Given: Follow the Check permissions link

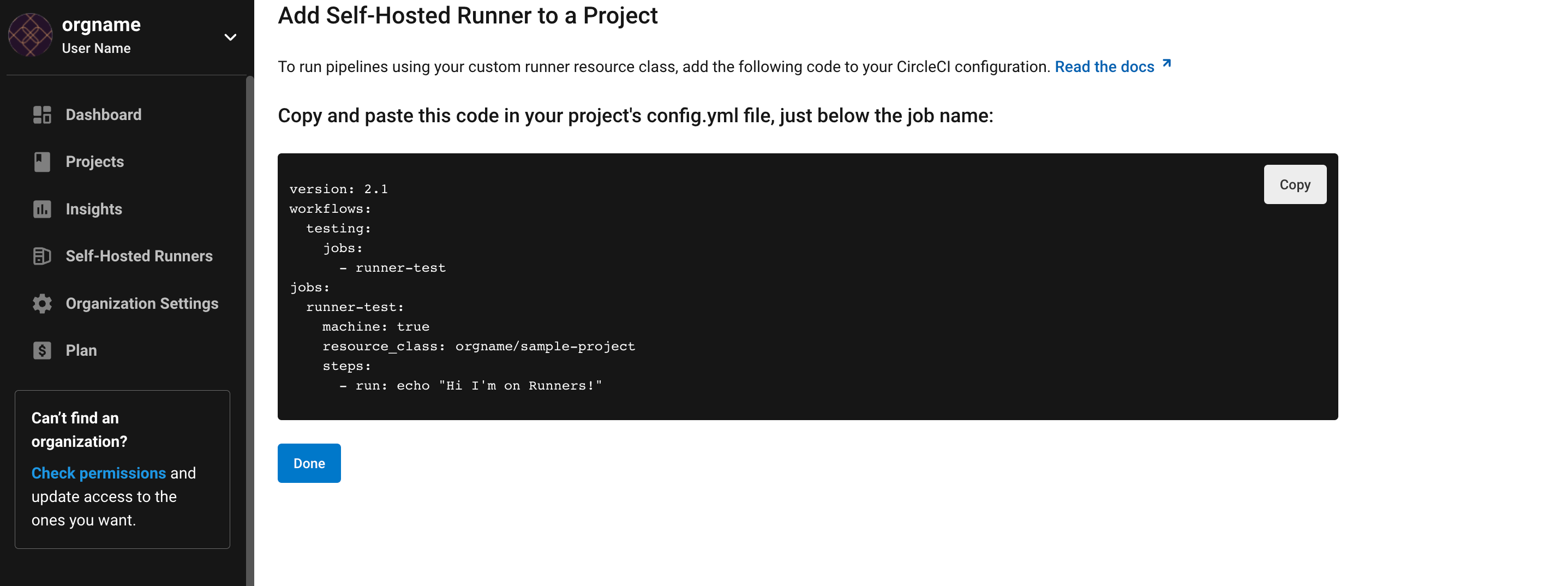Looking at the screenshot, I should pos(99,473).
